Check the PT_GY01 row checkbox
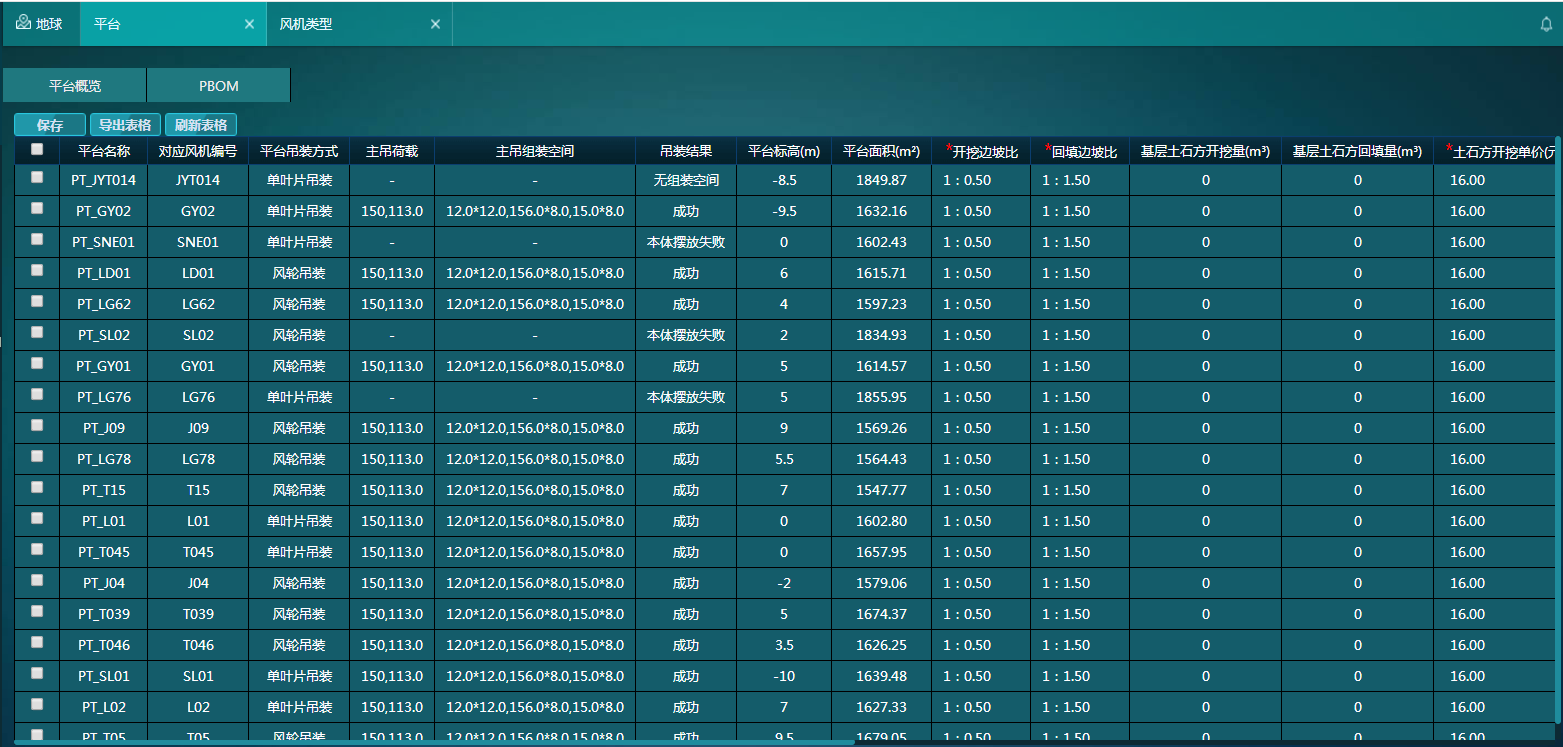The image size is (1563, 747). point(37,363)
